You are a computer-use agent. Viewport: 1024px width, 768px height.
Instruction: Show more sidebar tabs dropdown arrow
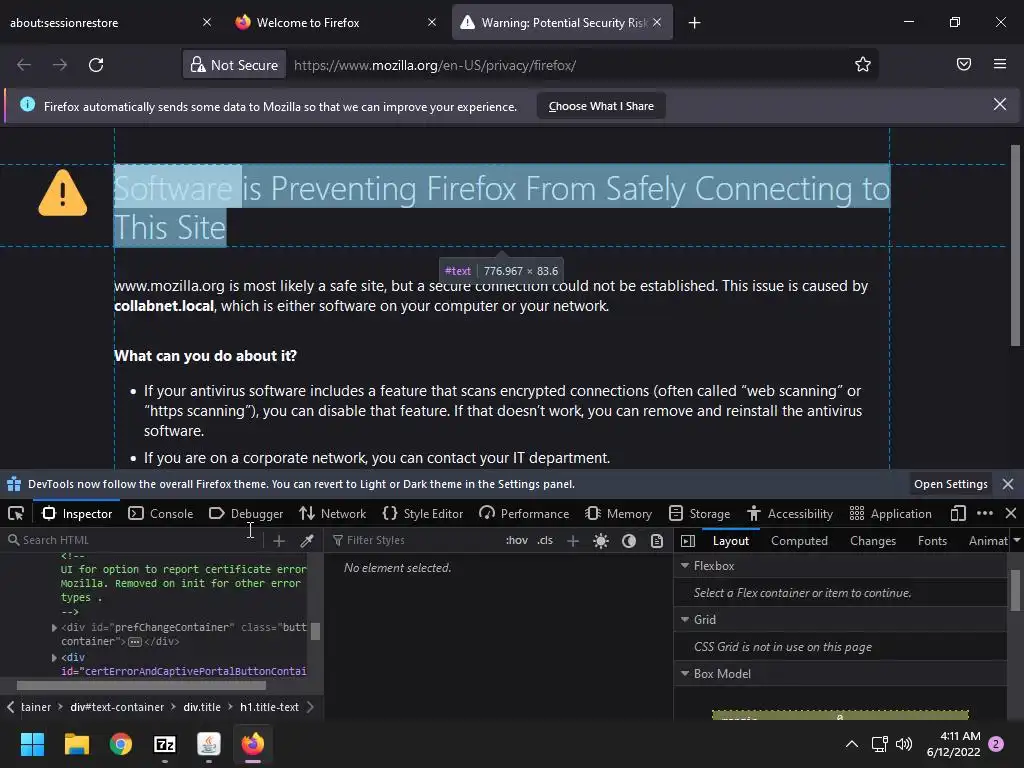(x=1016, y=541)
